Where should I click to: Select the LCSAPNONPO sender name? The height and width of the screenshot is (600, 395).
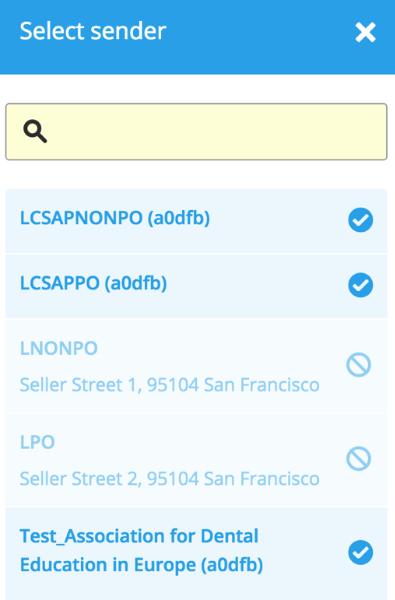pyautogui.click(x=81, y=218)
